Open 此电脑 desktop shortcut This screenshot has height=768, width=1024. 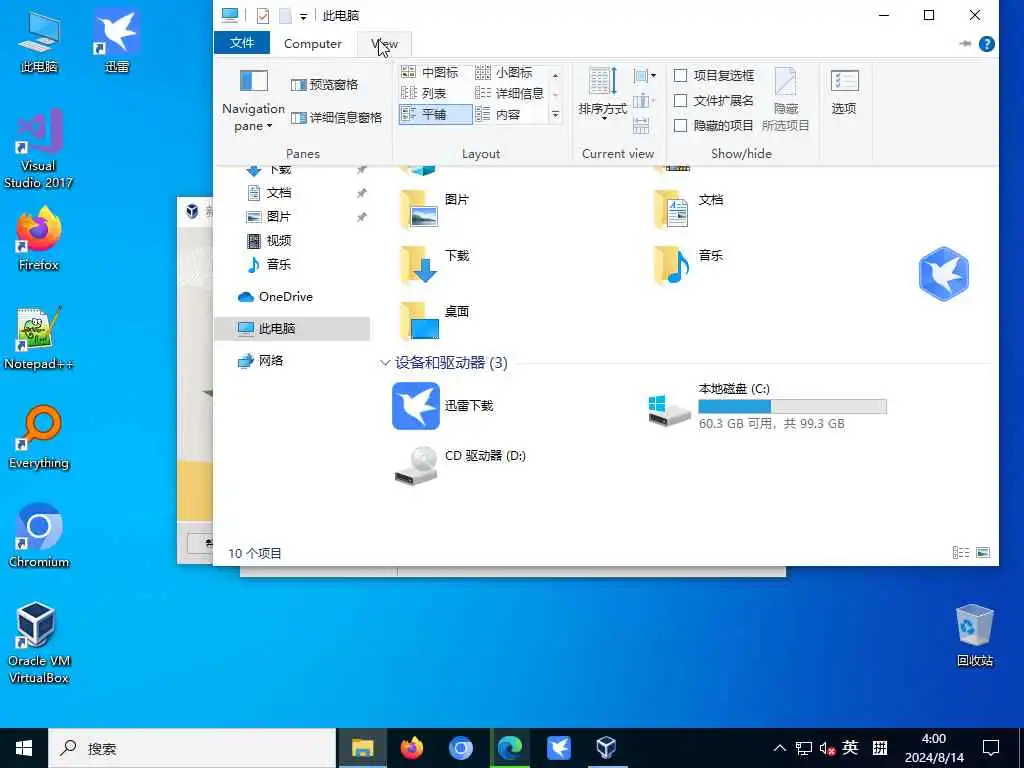point(39,40)
